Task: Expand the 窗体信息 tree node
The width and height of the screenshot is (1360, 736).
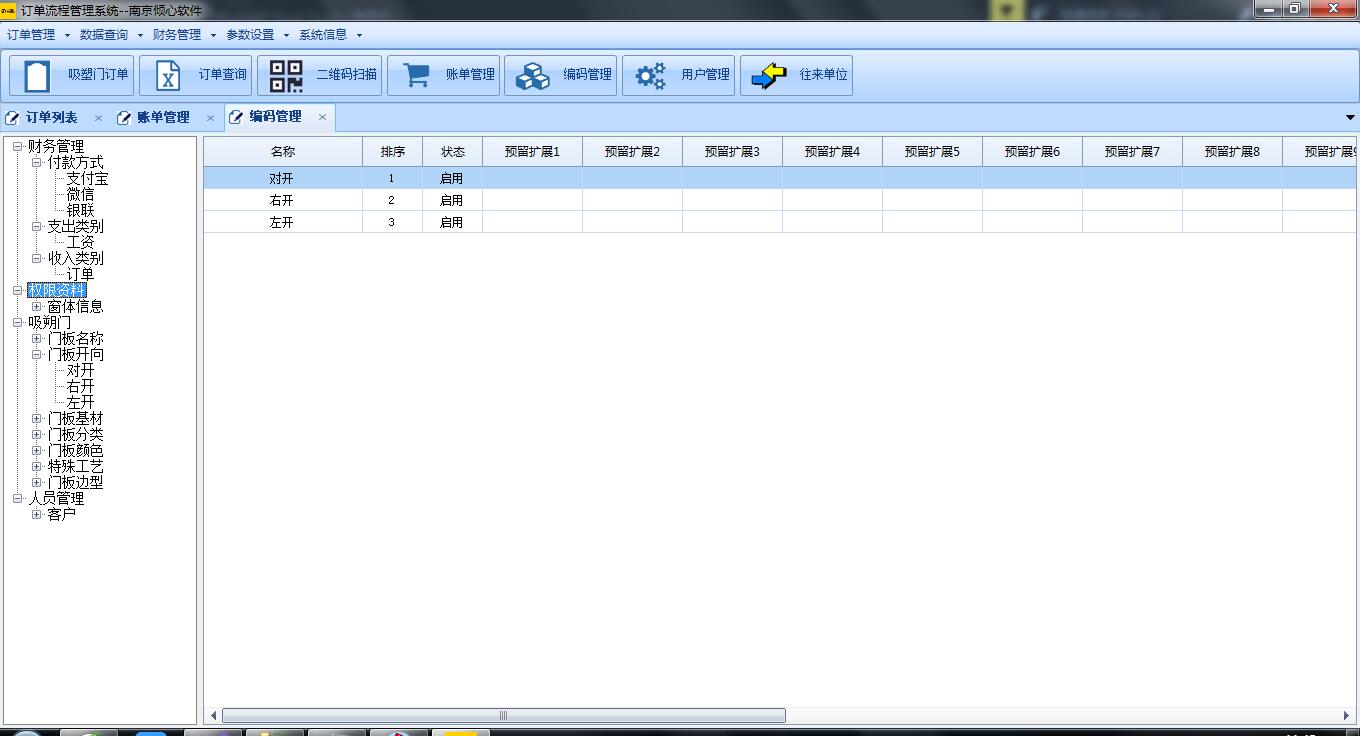Action: pyautogui.click(x=37, y=307)
